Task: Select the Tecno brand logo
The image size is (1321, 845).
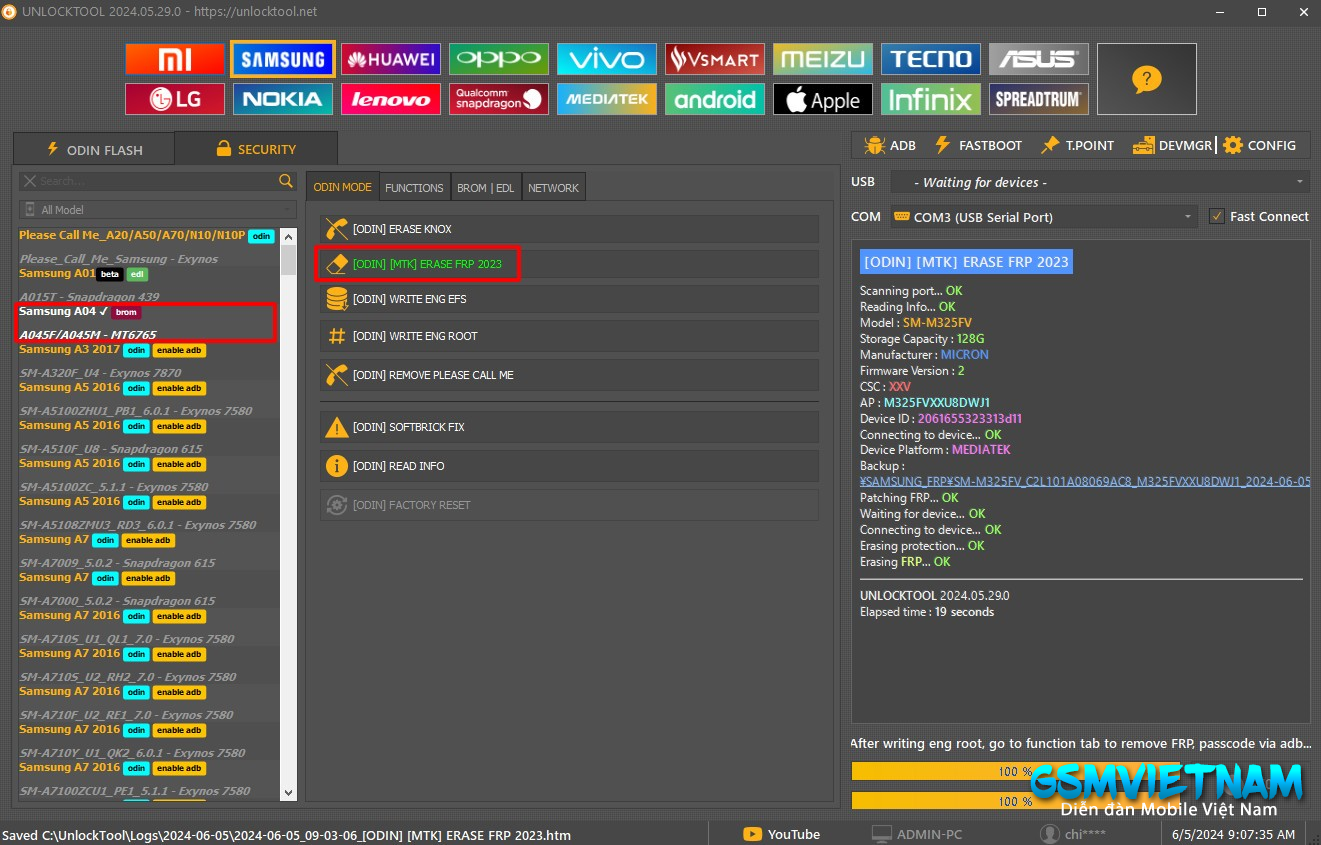Action: (x=931, y=59)
